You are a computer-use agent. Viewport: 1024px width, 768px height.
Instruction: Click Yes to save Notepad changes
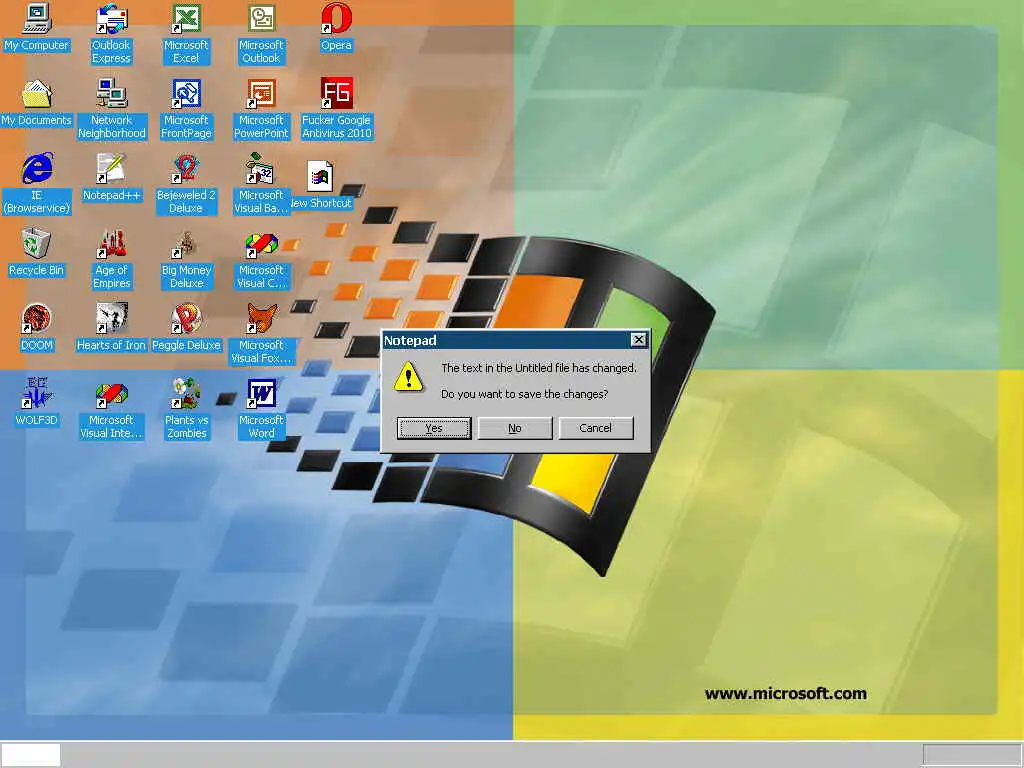434,428
